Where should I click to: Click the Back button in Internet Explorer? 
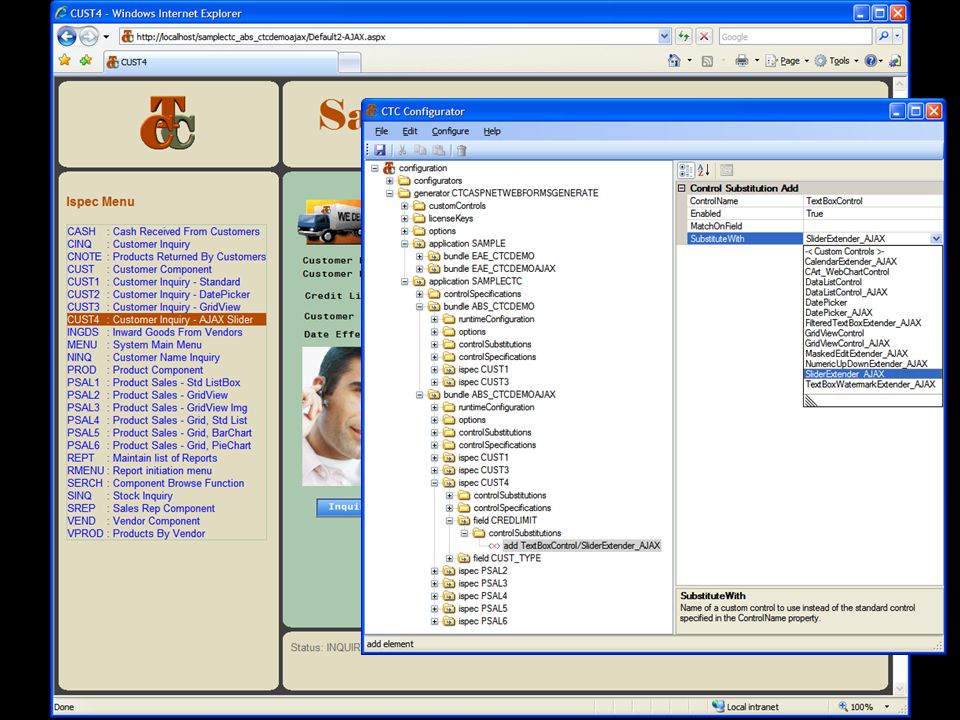point(67,37)
